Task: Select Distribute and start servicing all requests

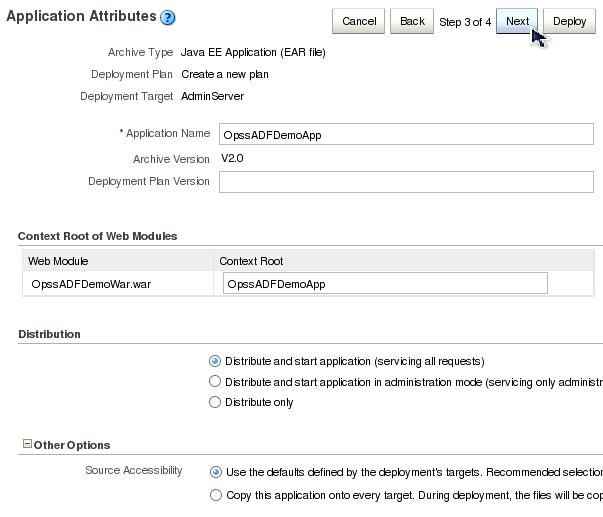Action: (x=215, y=361)
